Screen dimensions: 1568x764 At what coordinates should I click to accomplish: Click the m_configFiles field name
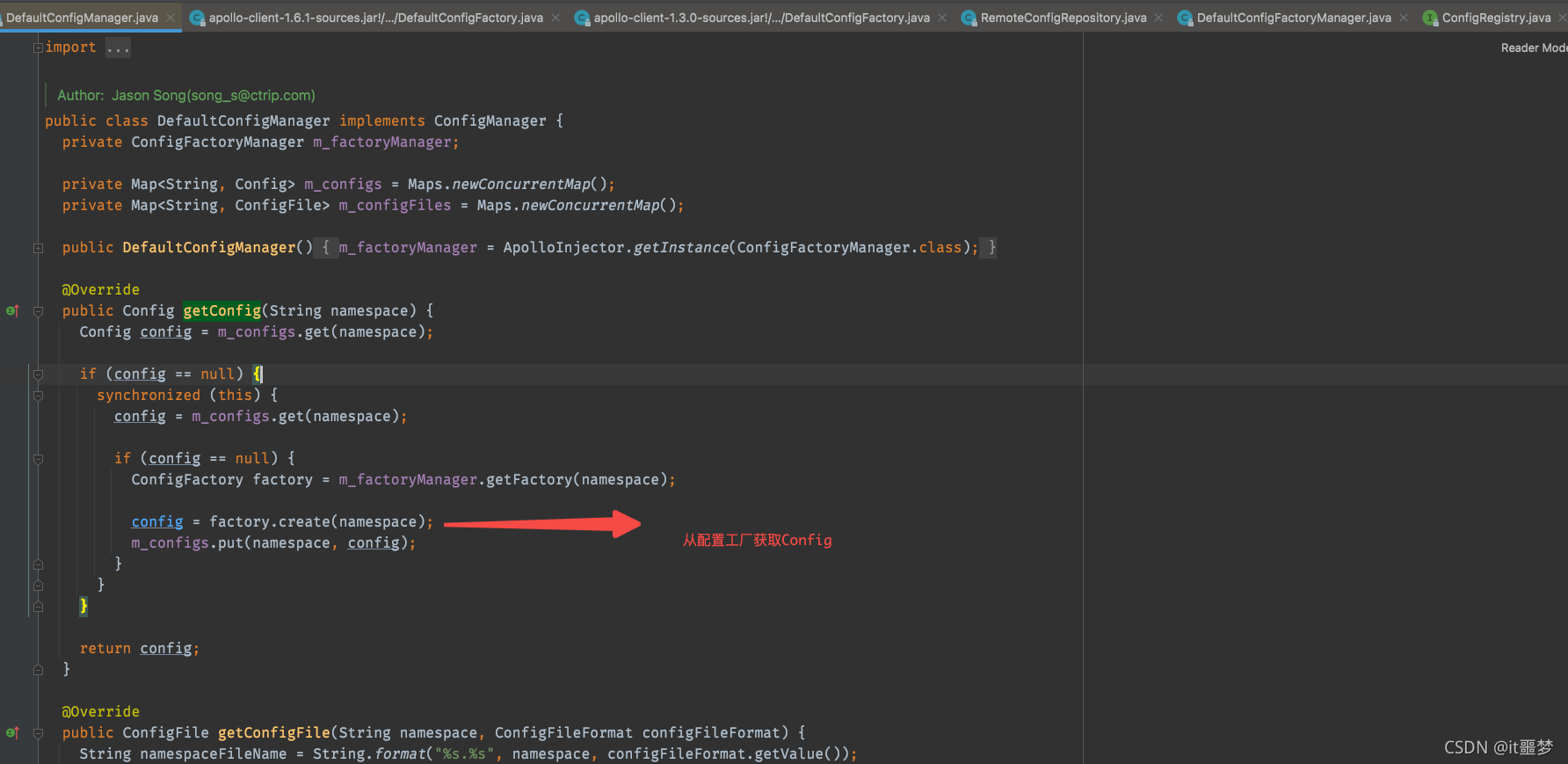pos(395,205)
